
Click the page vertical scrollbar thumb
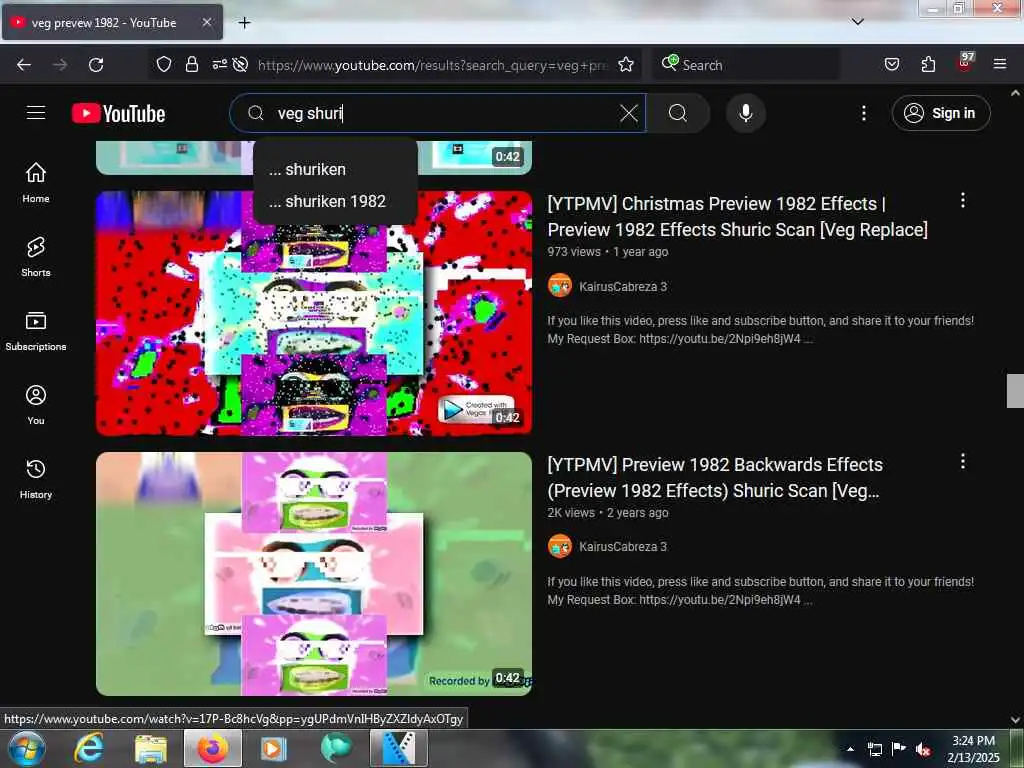(x=1015, y=391)
